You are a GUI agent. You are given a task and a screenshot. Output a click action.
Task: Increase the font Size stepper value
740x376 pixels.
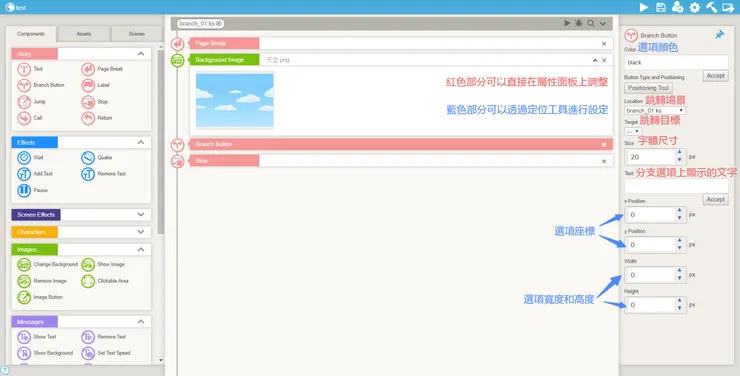pyautogui.click(x=679, y=152)
